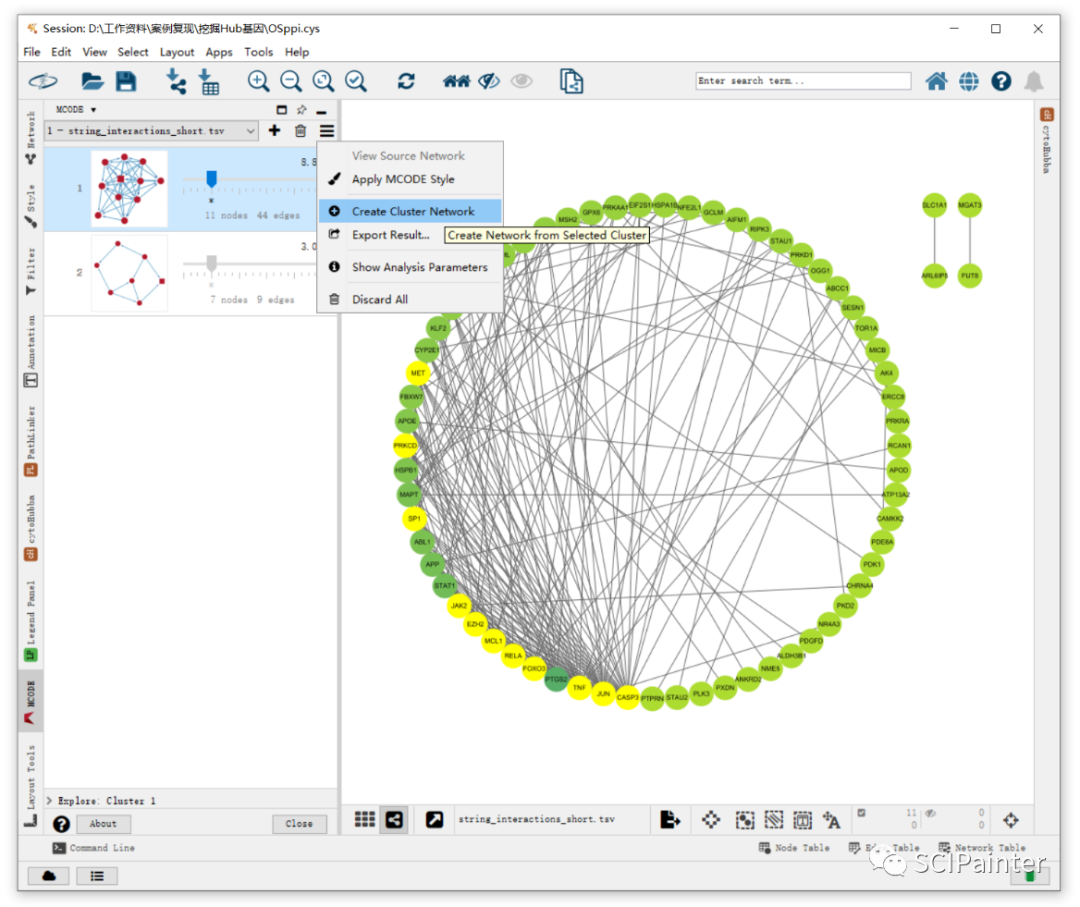Open the Layout menu
This screenshot has width=1080, height=907.
pyautogui.click(x=177, y=52)
